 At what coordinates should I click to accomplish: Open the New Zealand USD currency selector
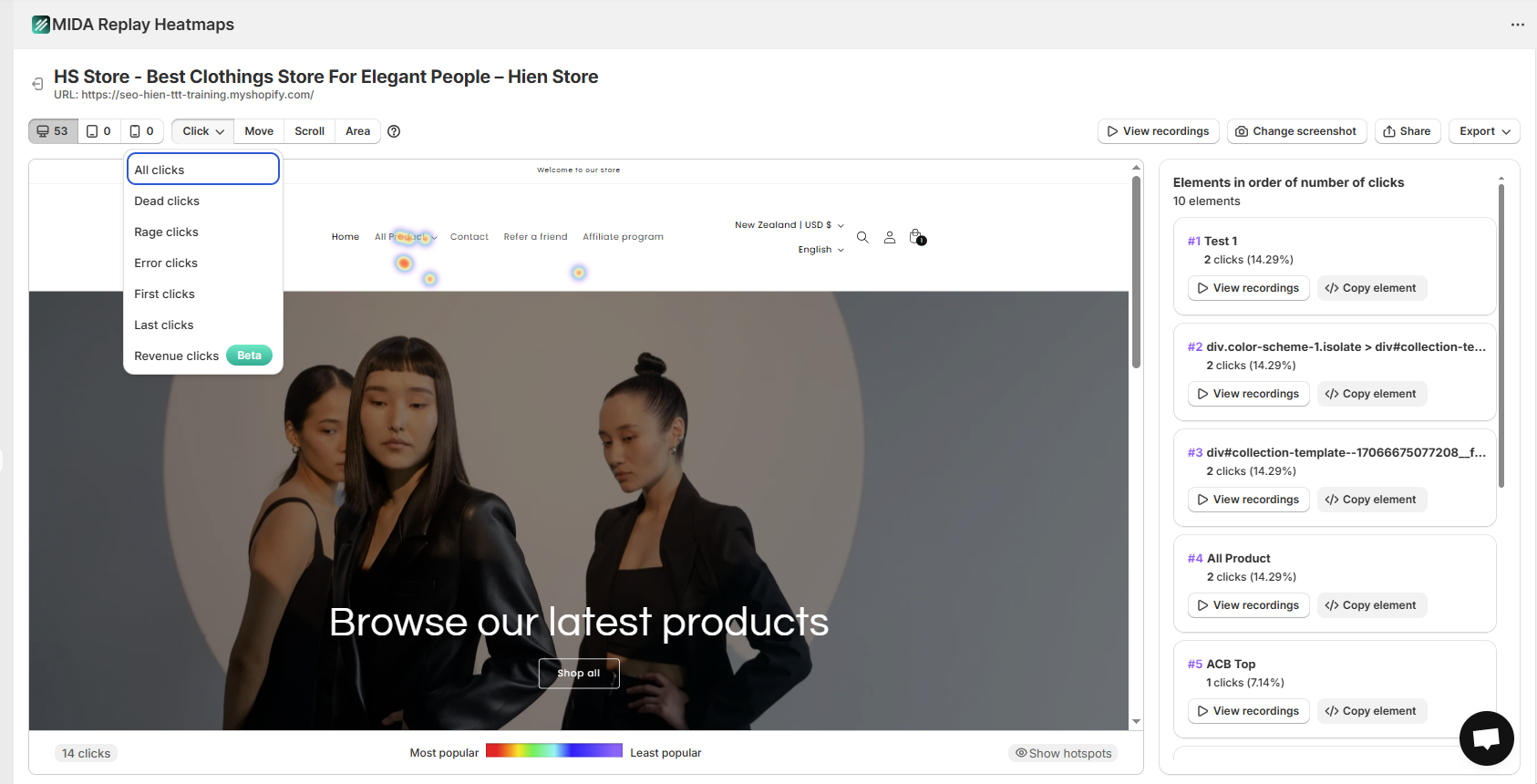(x=789, y=225)
